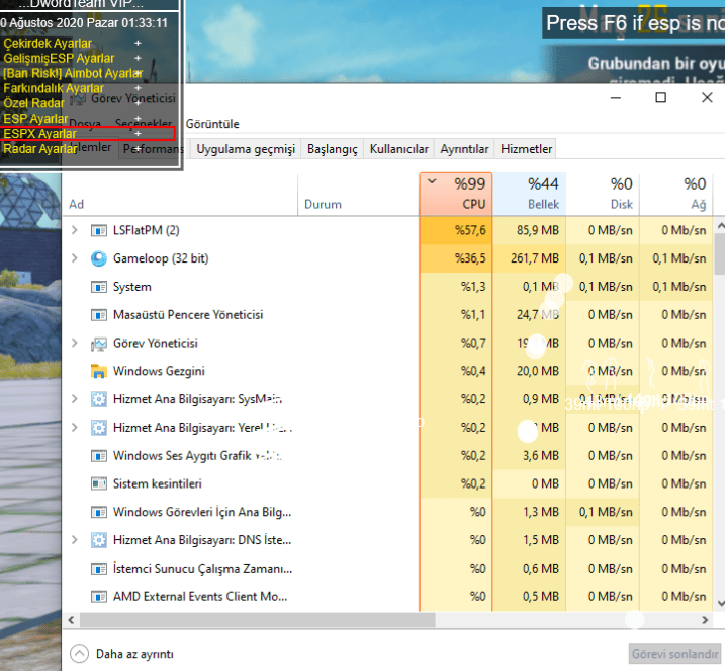Expand Çekirdek Ayarlar in cheat menu
The image size is (725, 671).
click(138, 43)
